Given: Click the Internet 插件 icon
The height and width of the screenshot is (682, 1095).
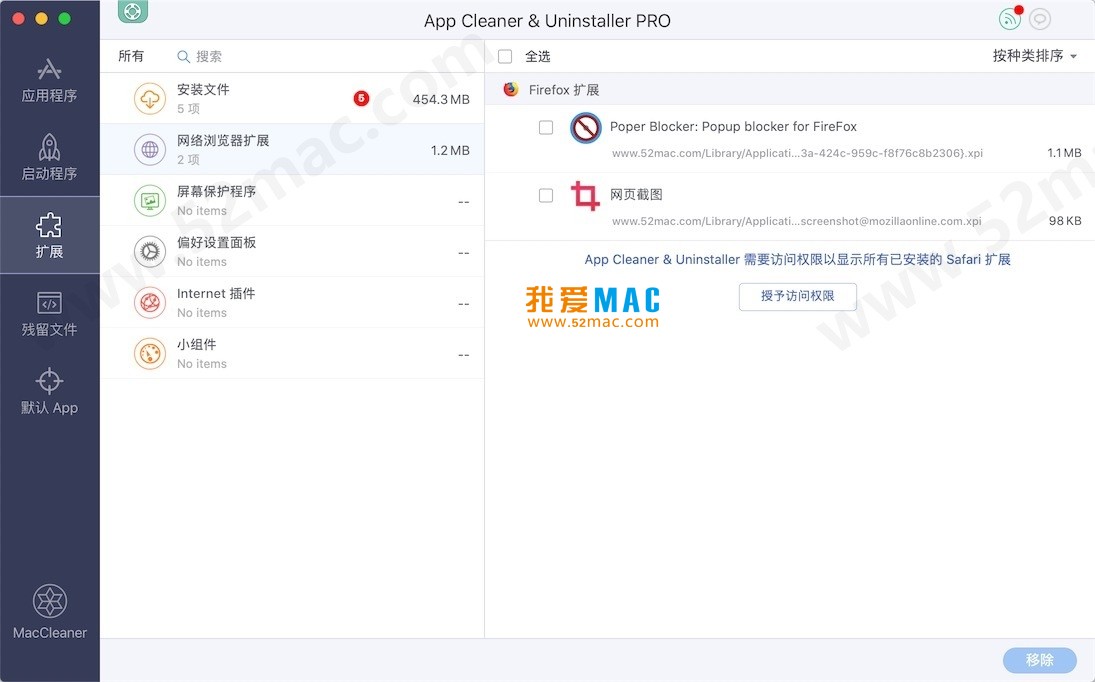Looking at the screenshot, I should pos(149,303).
